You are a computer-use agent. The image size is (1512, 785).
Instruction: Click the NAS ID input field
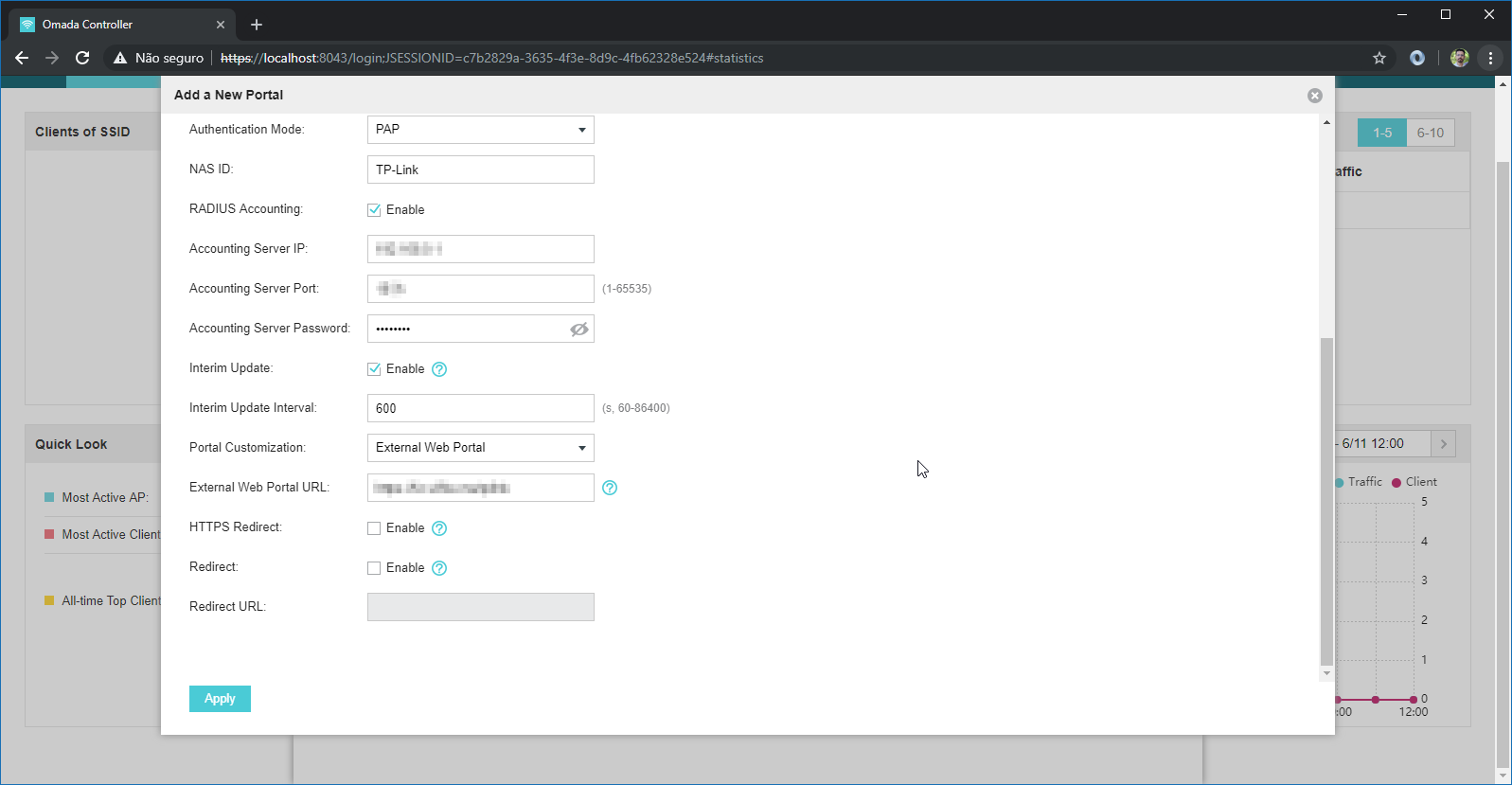[481, 169]
